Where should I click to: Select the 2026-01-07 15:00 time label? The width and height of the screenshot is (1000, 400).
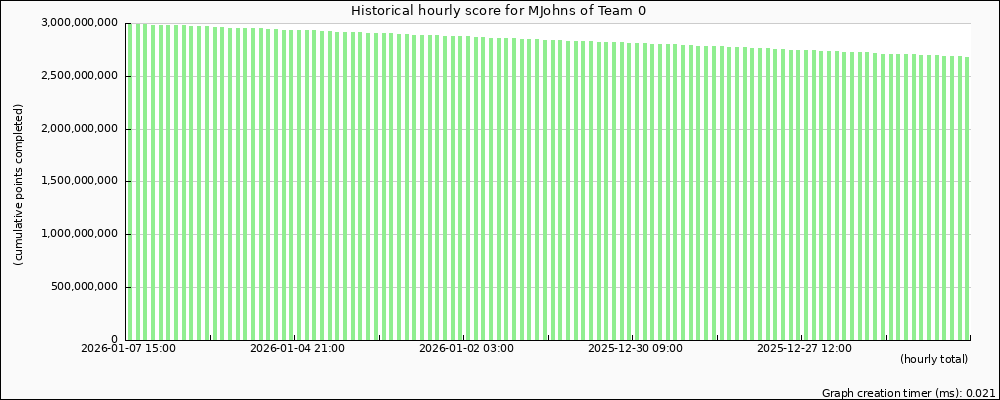pyautogui.click(x=128, y=349)
